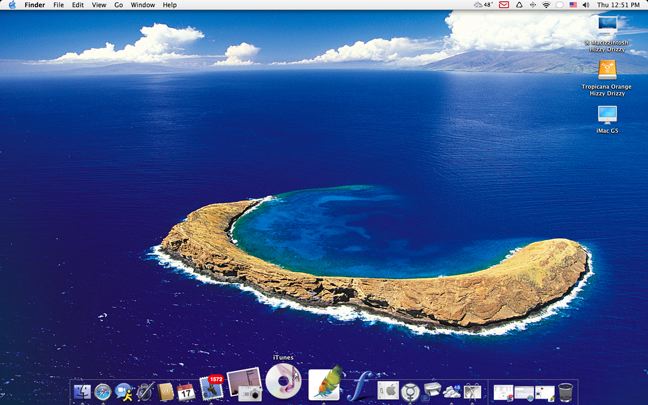Open the Go menu
This screenshot has height=405, width=648.
point(119,5)
